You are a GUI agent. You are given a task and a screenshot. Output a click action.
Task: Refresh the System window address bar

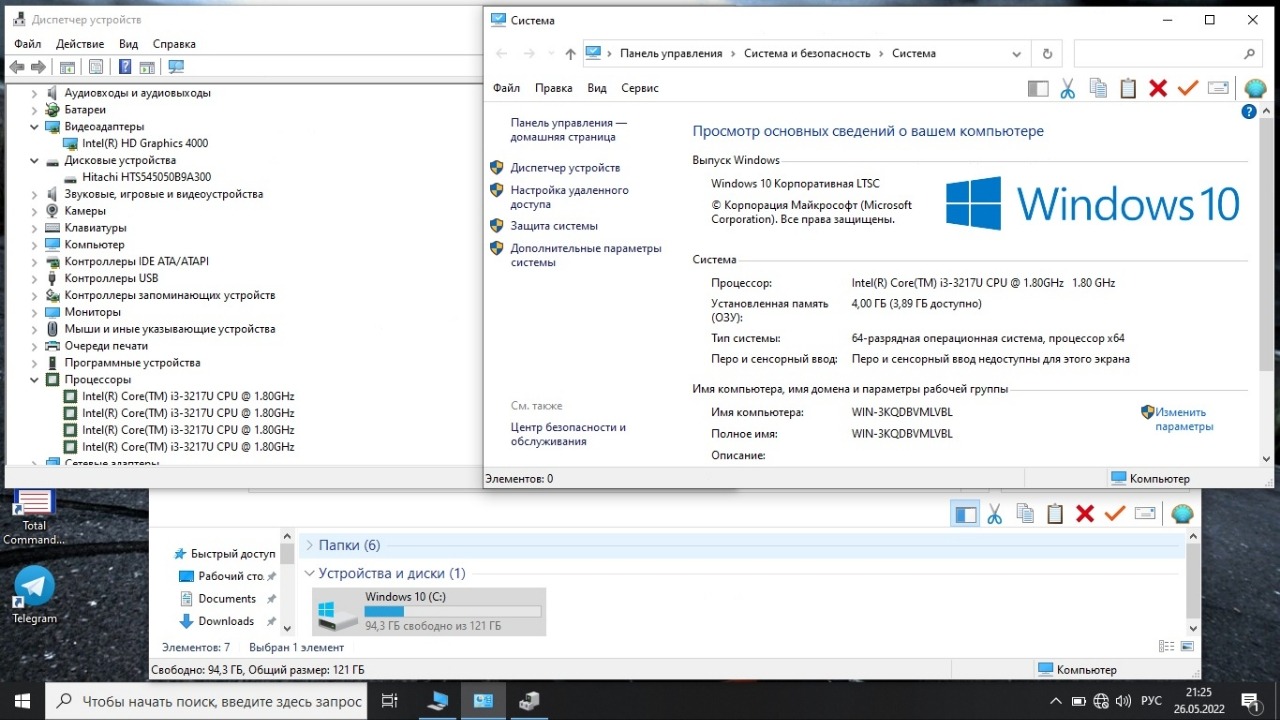click(x=1047, y=54)
